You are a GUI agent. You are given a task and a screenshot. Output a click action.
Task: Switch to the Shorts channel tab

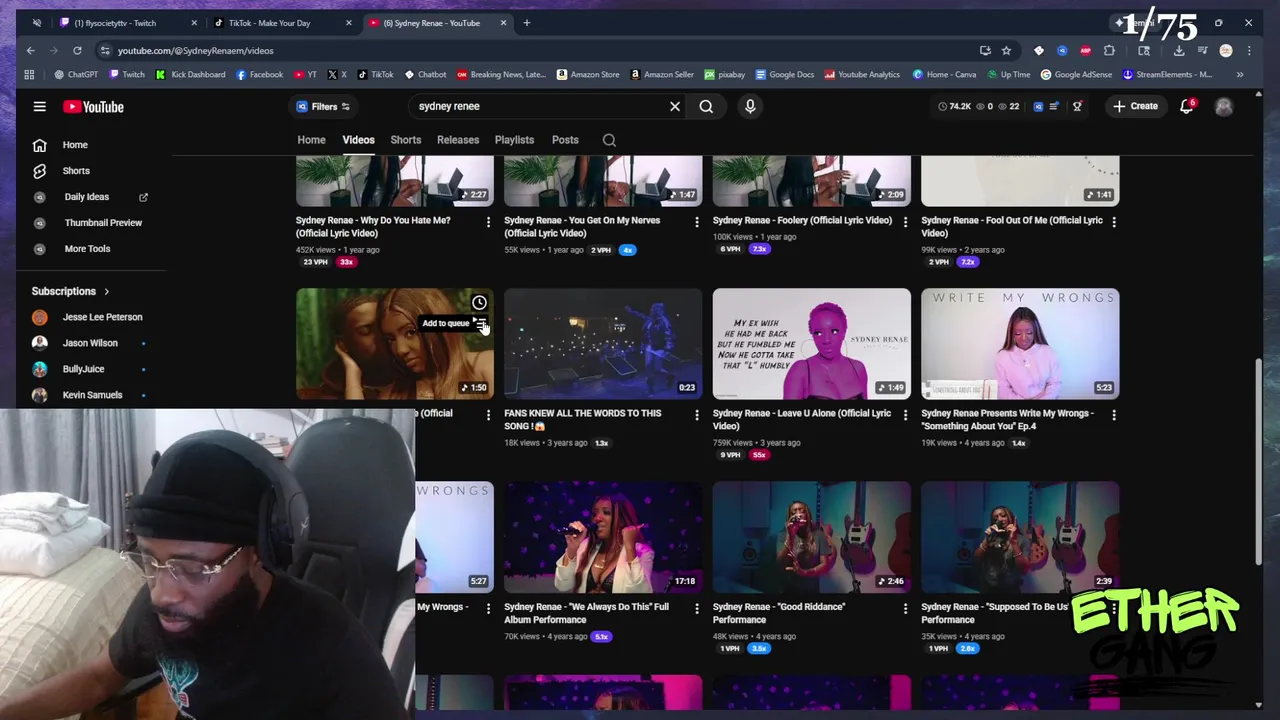(405, 140)
